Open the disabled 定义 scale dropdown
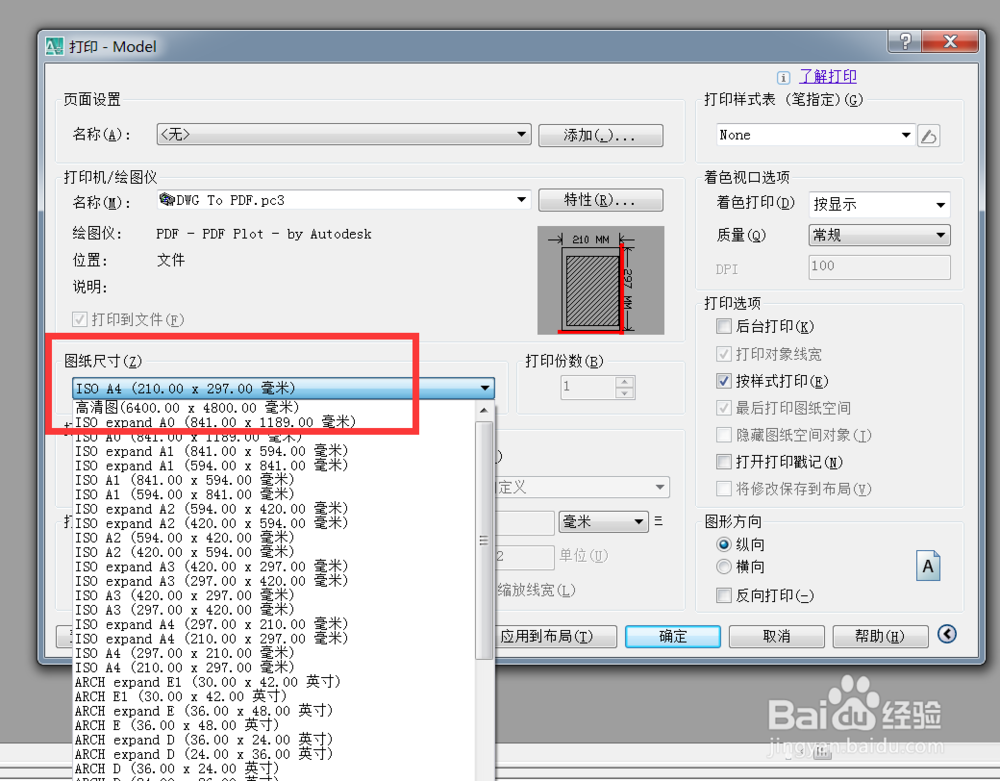This screenshot has width=1000, height=781. (x=582, y=488)
